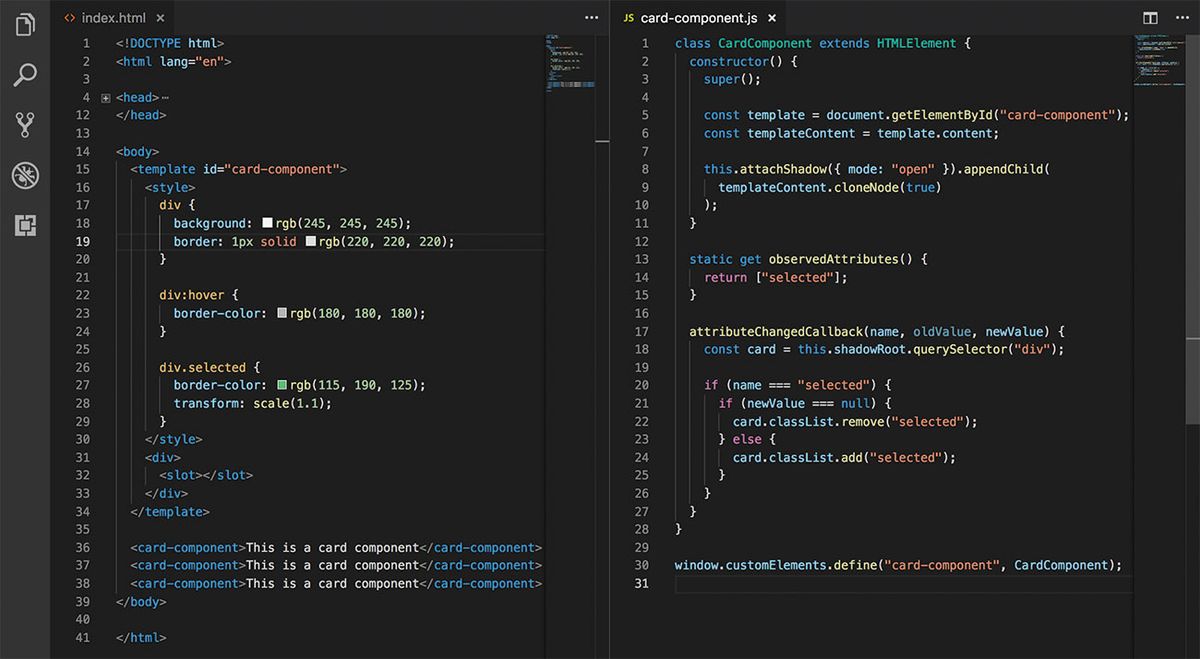
Task: Open More Actions menu for card-component.js editor
Action: [1180, 18]
